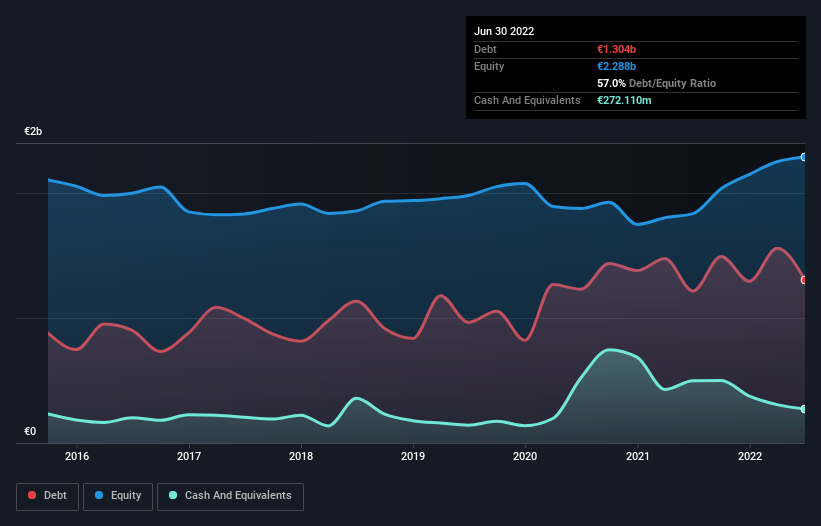
Task: Click the 2019 x-axis label
Action: (x=413, y=456)
